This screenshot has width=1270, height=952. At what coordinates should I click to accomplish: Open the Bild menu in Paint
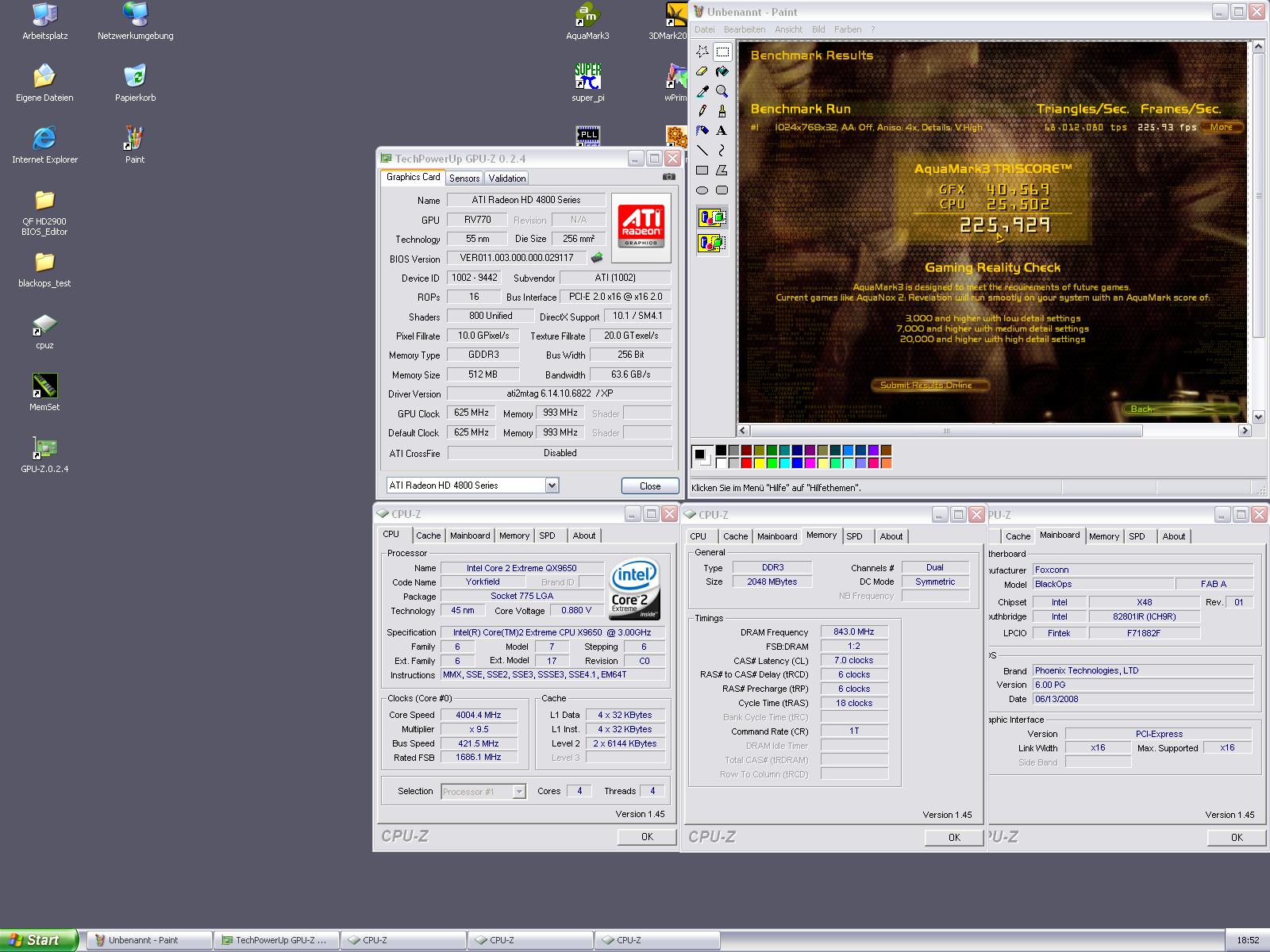818,29
